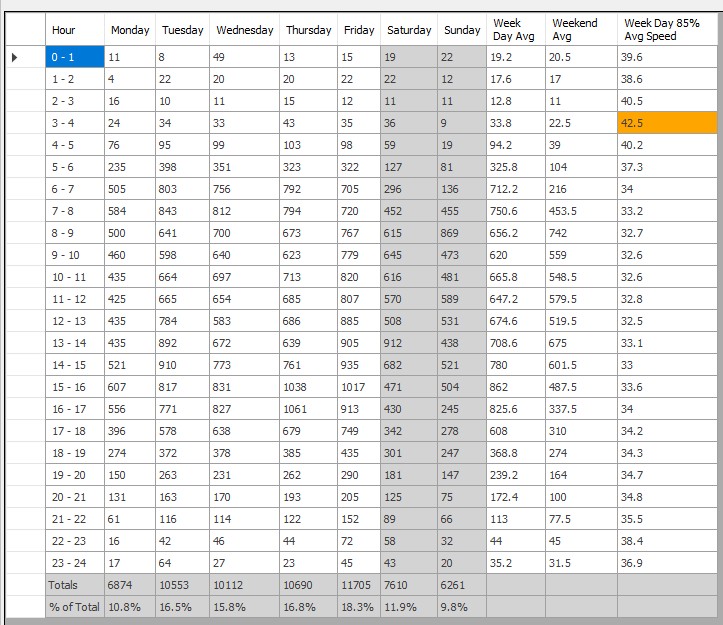Select the 15 - 16 hour cell
Image resolution: width=723 pixels, height=625 pixels.
(x=75, y=387)
